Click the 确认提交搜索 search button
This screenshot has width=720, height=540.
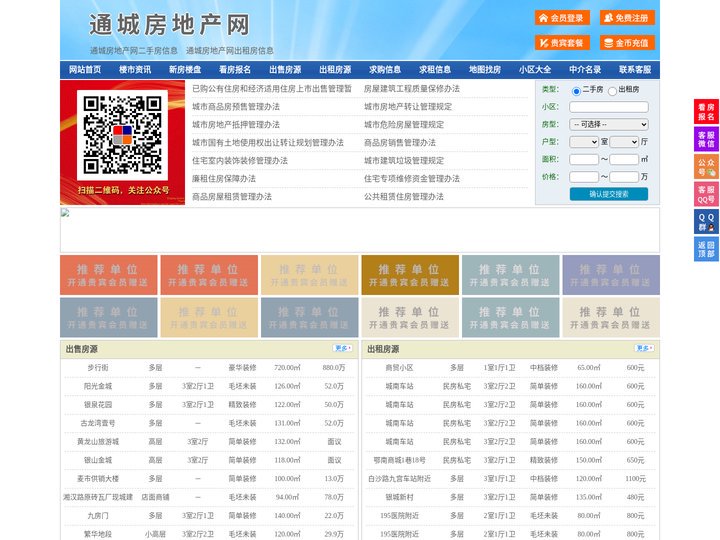[x=609, y=194]
